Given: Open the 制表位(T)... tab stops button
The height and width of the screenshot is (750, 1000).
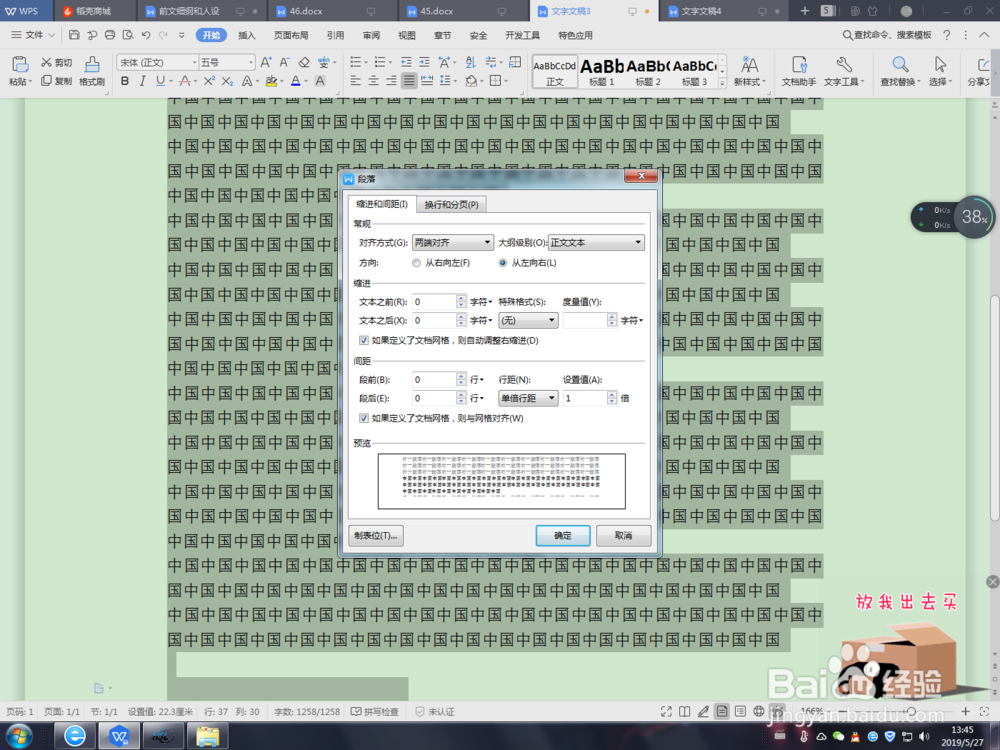Looking at the screenshot, I should (x=376, y=536).
